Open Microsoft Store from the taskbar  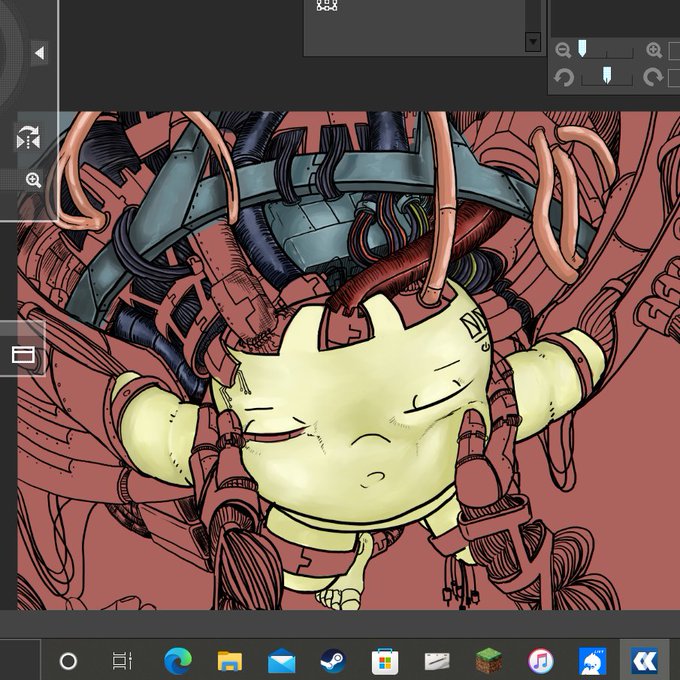coord(385,661)
